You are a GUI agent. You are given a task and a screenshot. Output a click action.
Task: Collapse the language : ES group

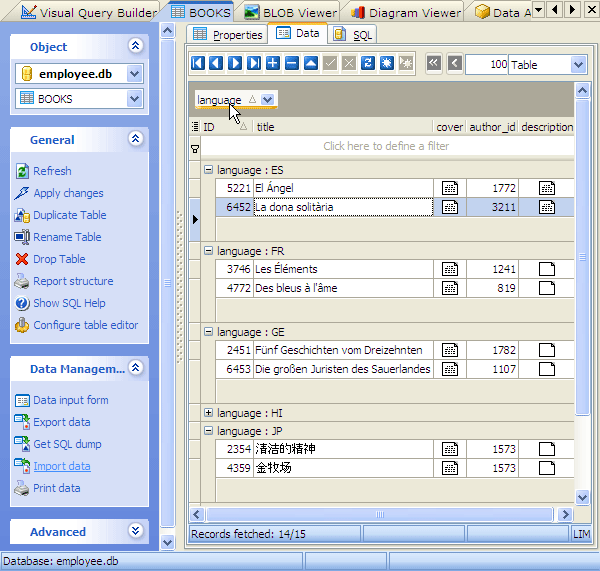click(x=208, y=170)
